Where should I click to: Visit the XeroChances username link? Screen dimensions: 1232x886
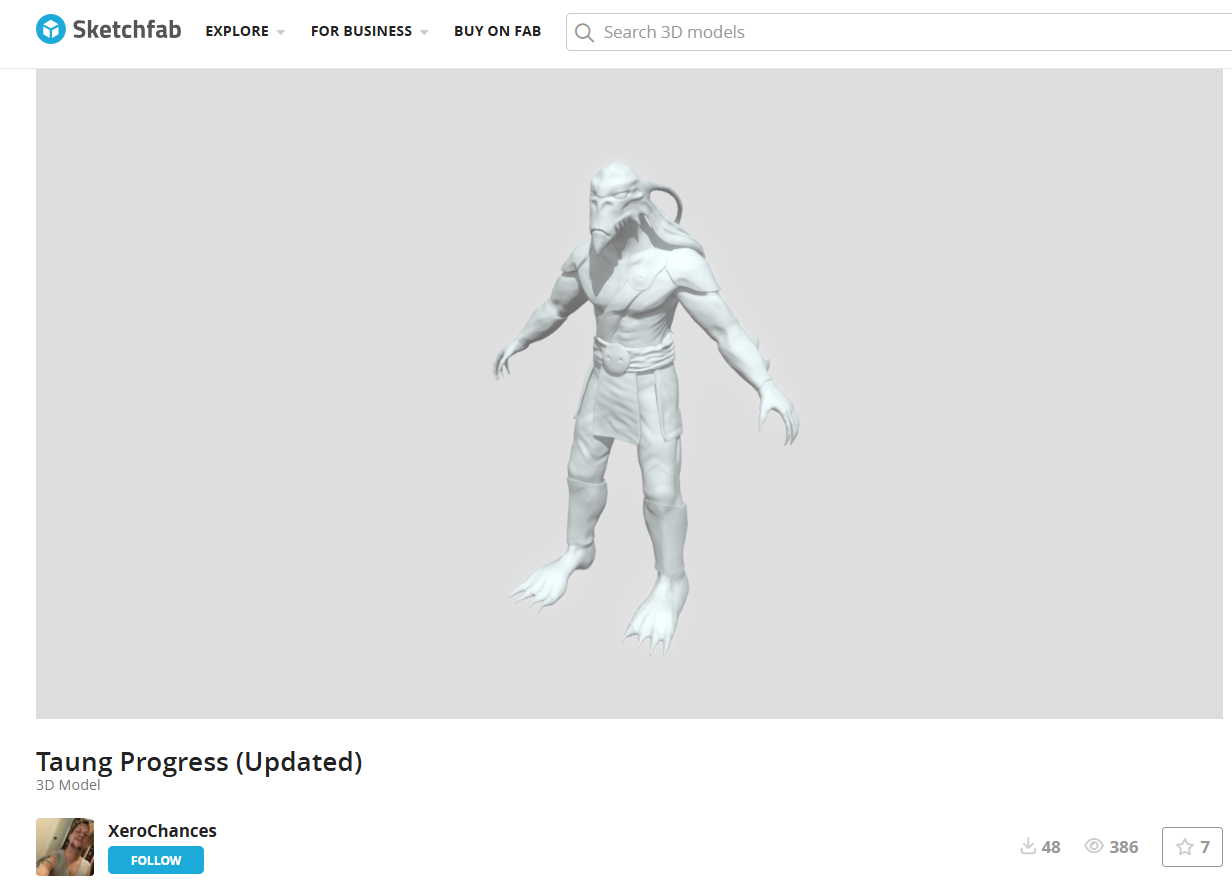coord(162,831)
